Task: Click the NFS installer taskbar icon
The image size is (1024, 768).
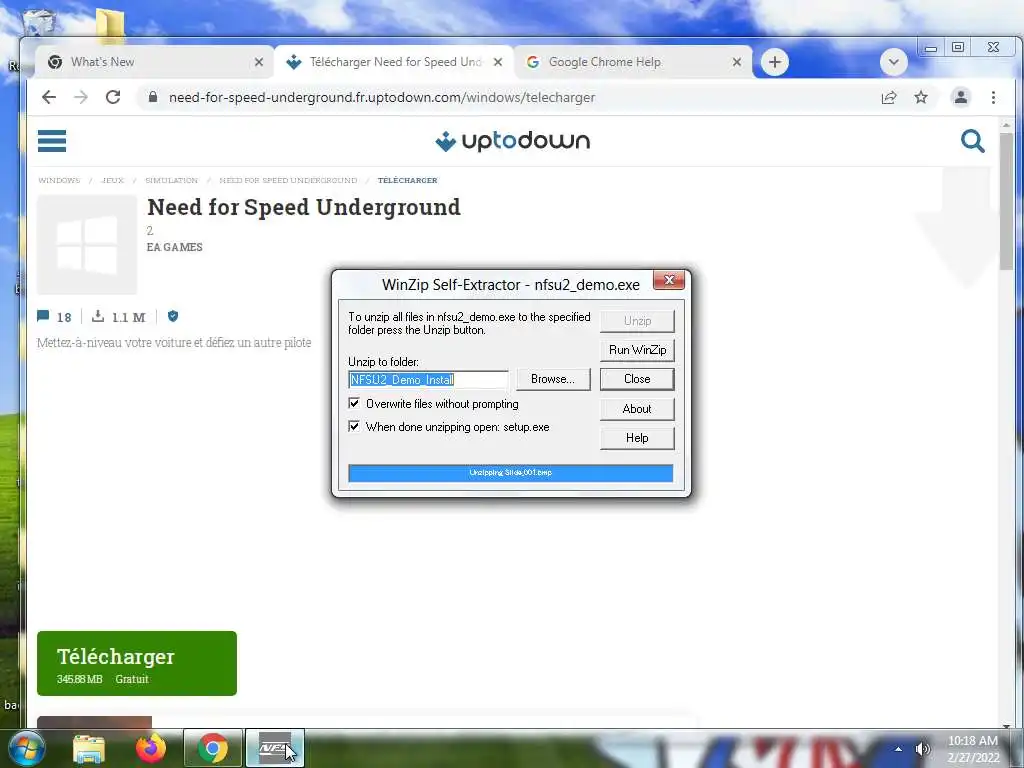Action: pyautogui.click(x=275, y=748)
